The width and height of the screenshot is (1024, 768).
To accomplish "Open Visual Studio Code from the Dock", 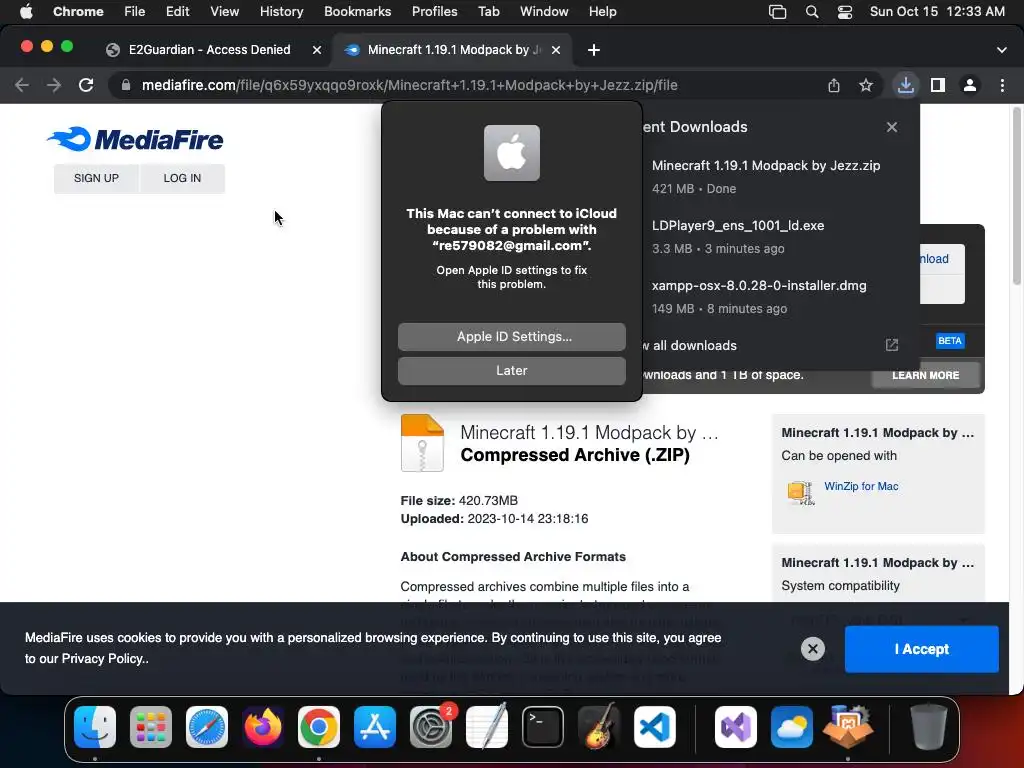I will pos(655,727).
